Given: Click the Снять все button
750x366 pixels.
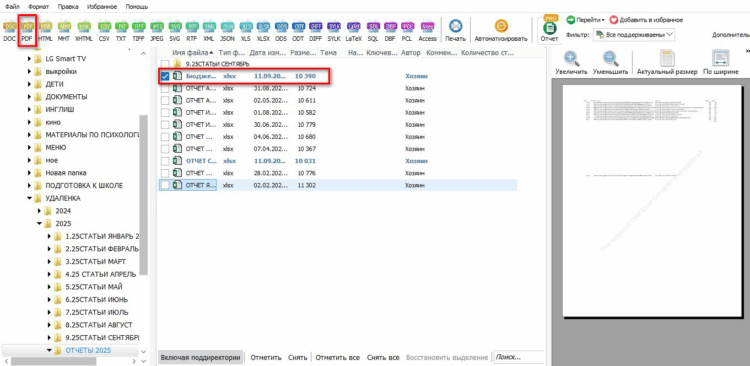Looking at the screenshot, I should pyautogui.click(x=383, y=357).
